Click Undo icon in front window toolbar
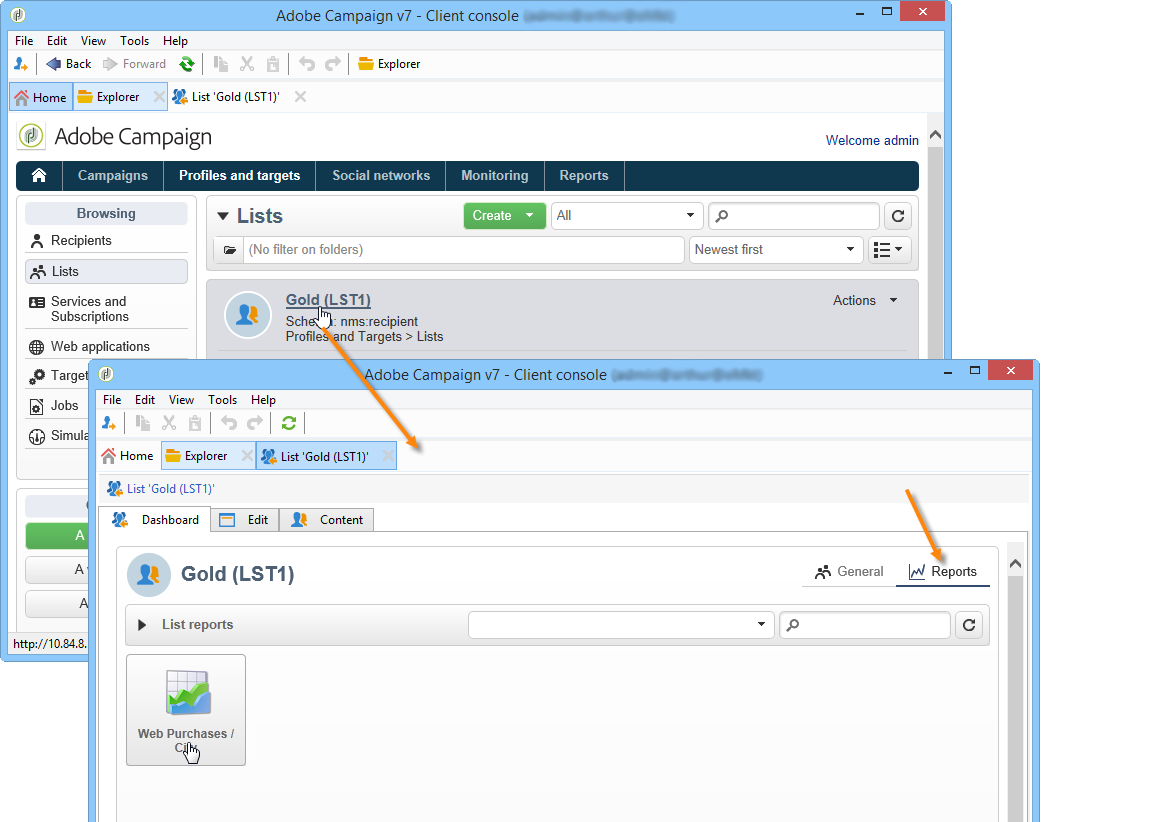The width and height of the screenshot is (1150, 822). 229,422
